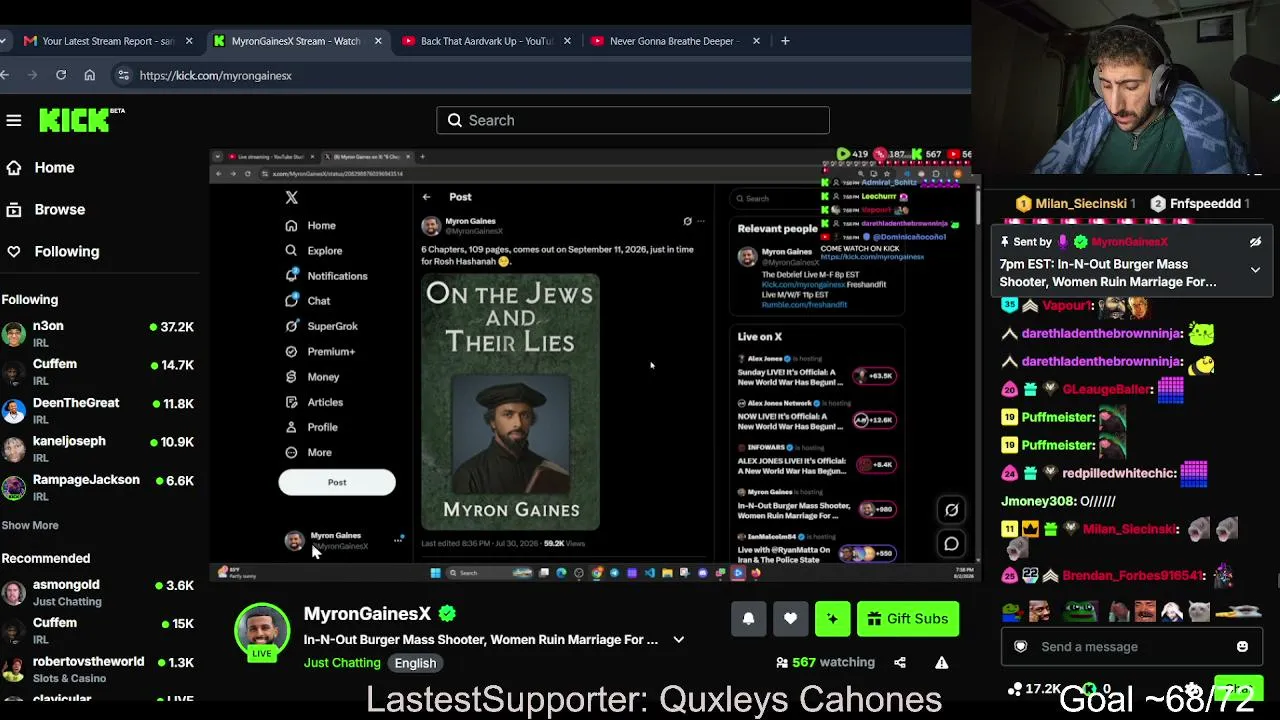This screenshot has width=1280, height=720.
Task: Click the 'On the Jews and Their Lies' book cover image
Action: coord(510,402)
